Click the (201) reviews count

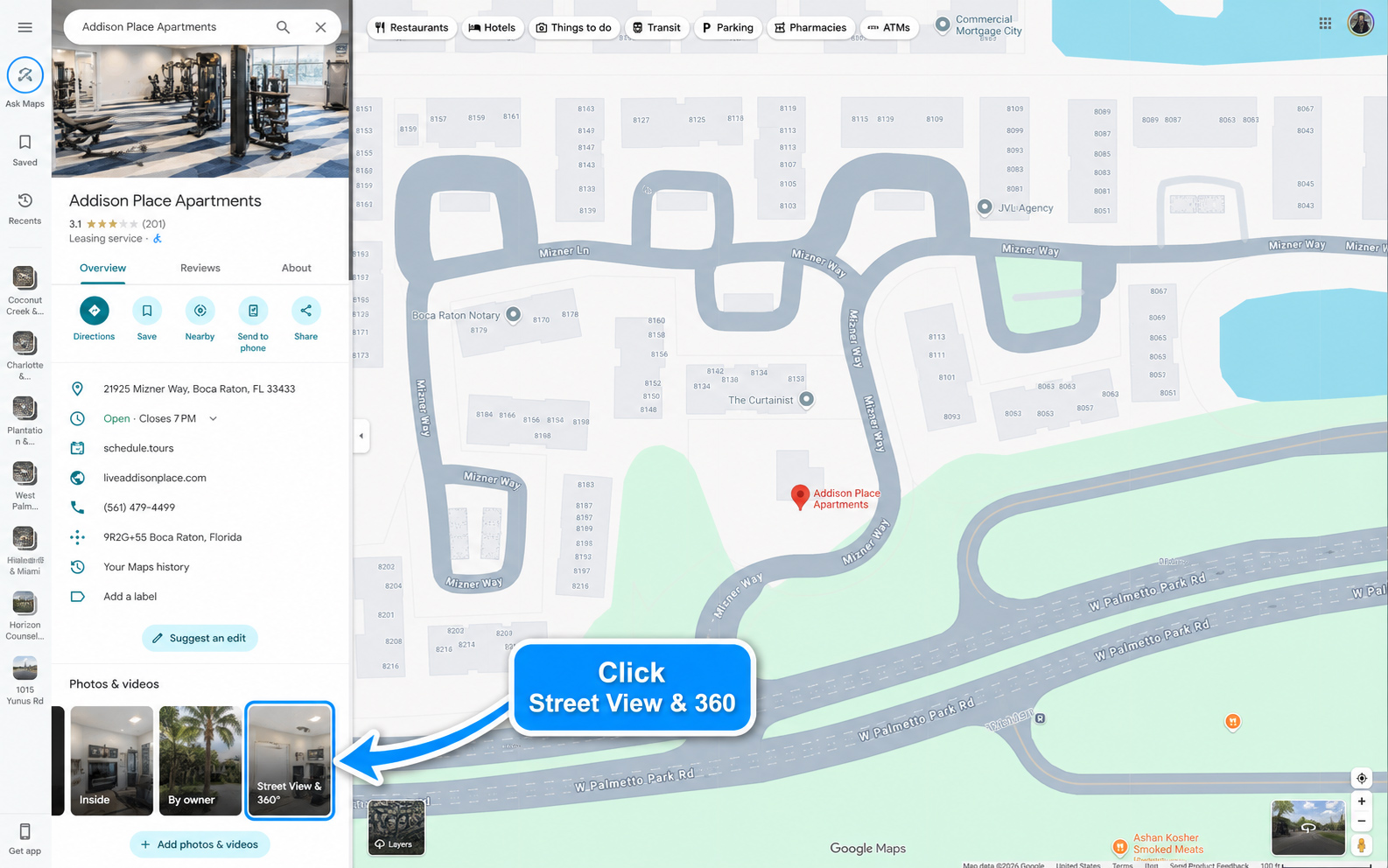coord(154,224)
